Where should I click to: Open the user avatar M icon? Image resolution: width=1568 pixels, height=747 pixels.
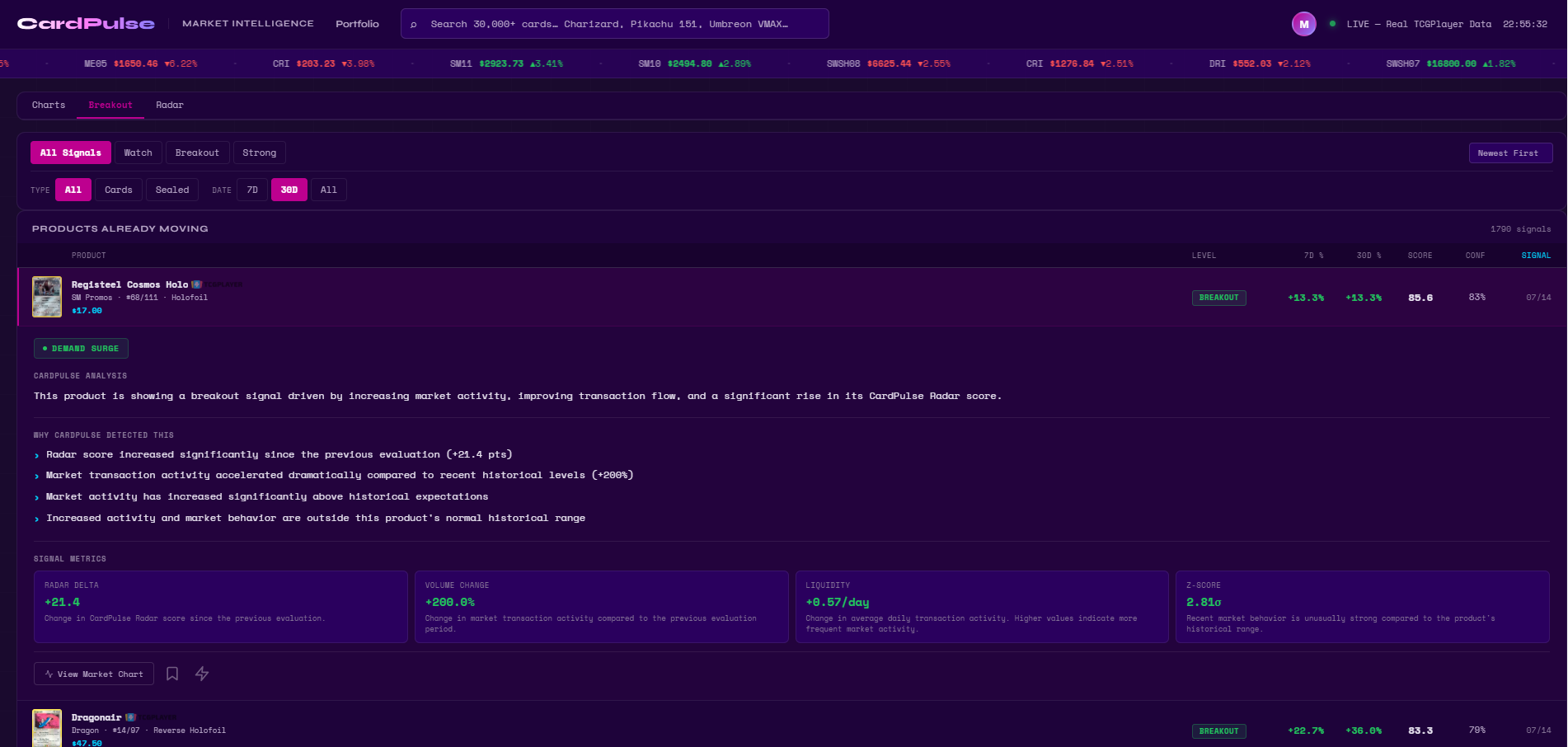[1303, 24]
